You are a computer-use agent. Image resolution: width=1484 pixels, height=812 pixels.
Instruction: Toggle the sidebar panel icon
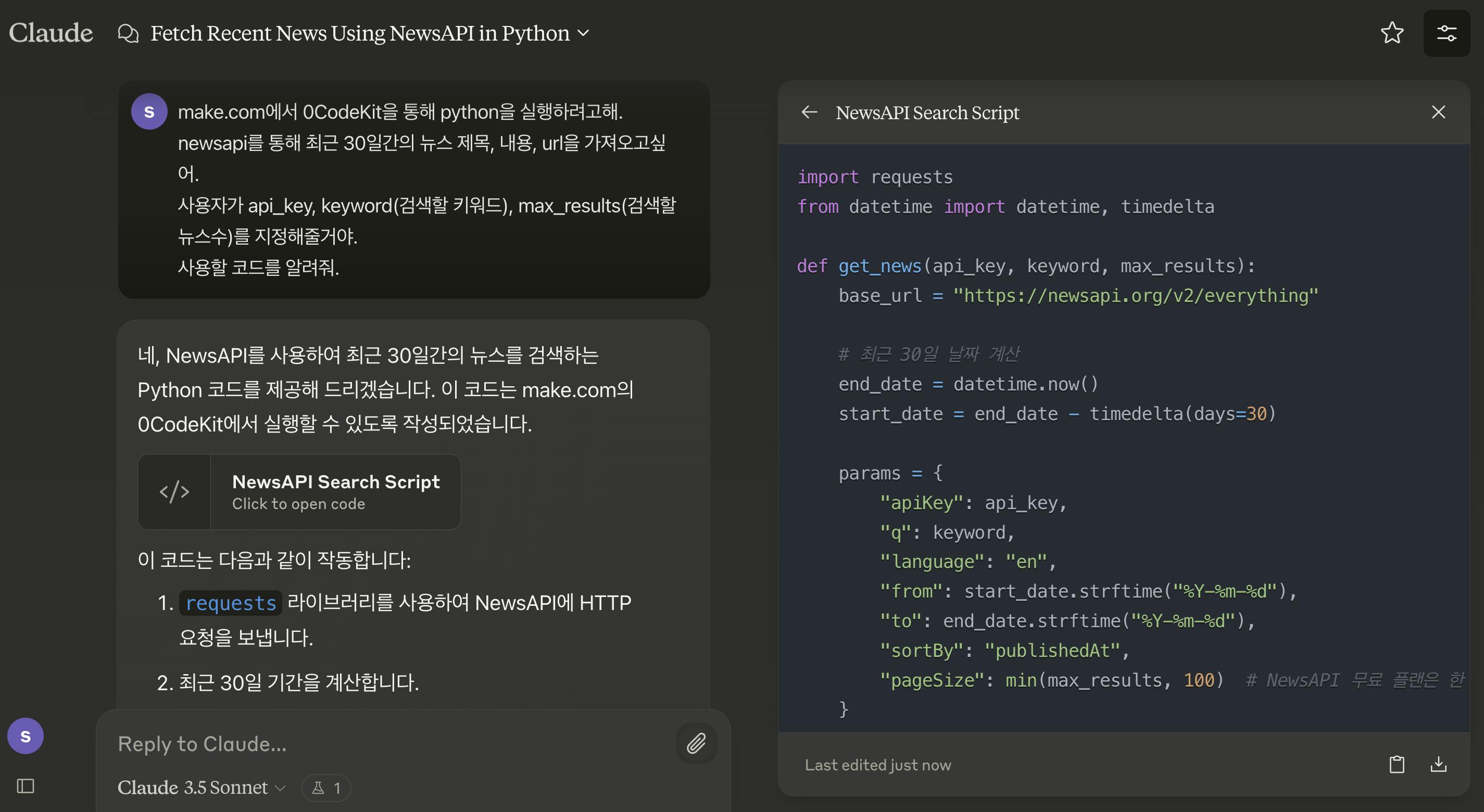[x=26, y=785]
